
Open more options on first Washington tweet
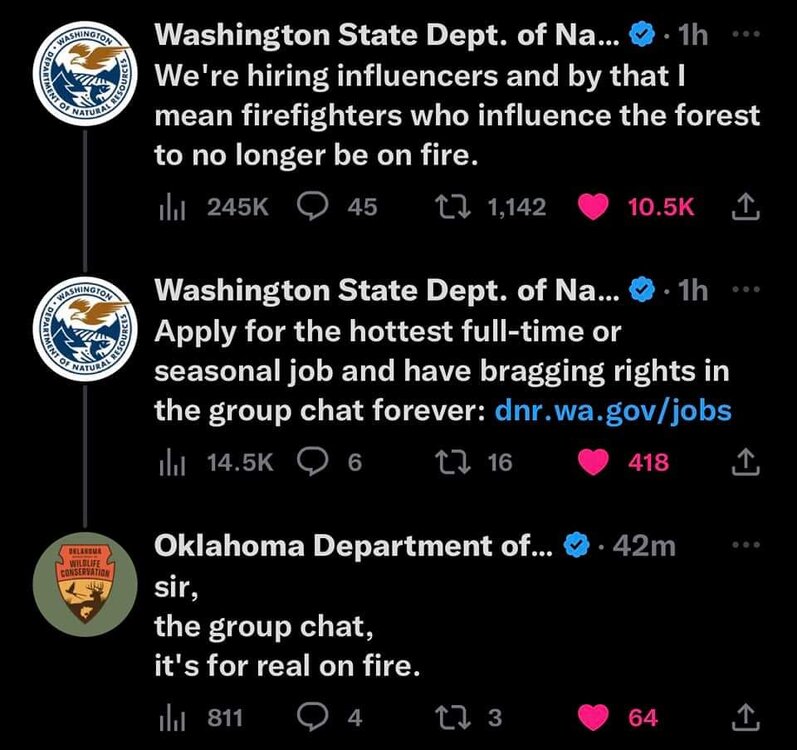747,36
